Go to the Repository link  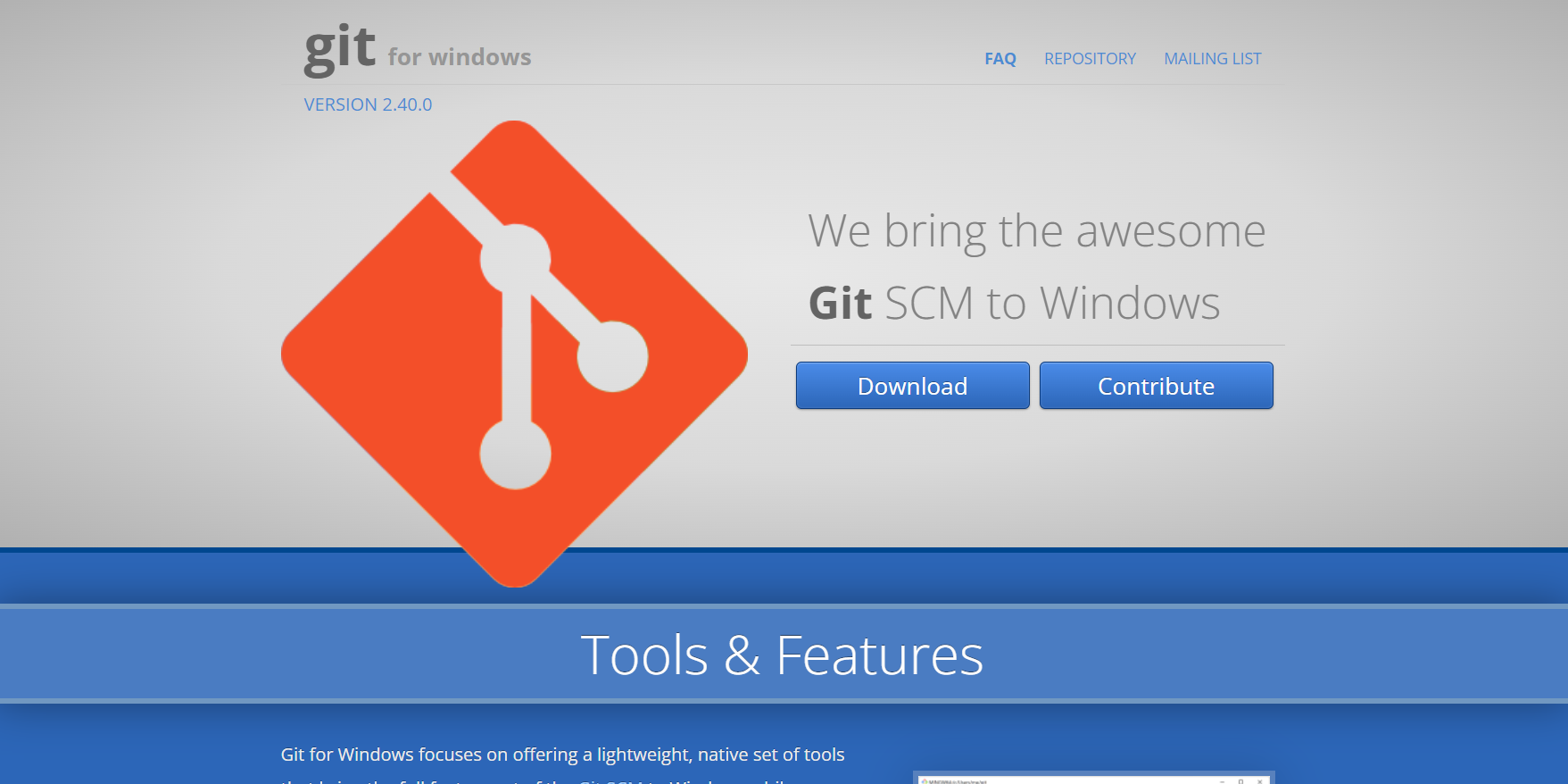1090,59
